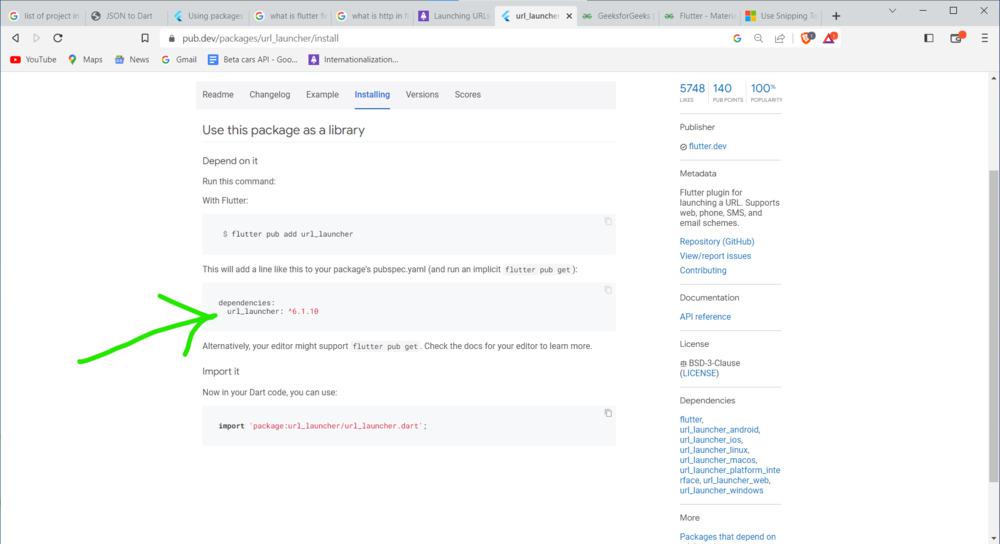Toggle the browser sidebar panel icon
This screenshot has width=1000, height=544.
click(x=929, y=38)
